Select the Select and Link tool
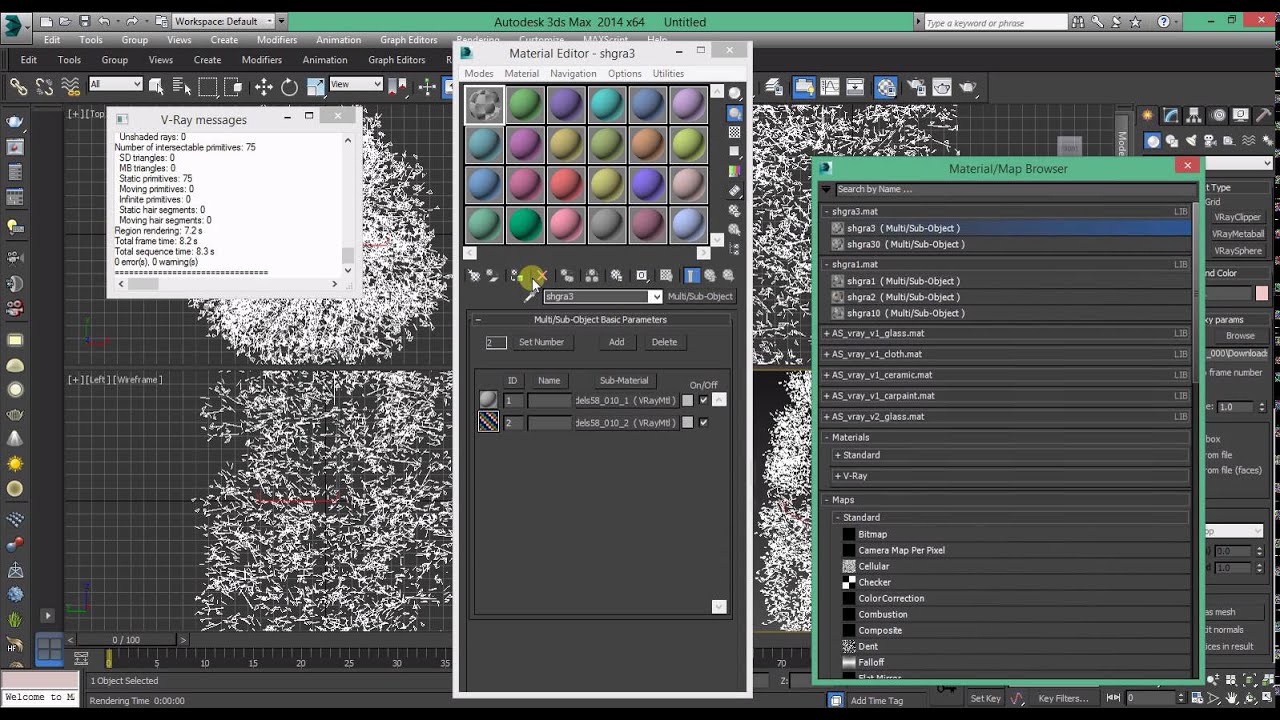The width and height of the screenshot is (1280, 720). pos(18,87)
